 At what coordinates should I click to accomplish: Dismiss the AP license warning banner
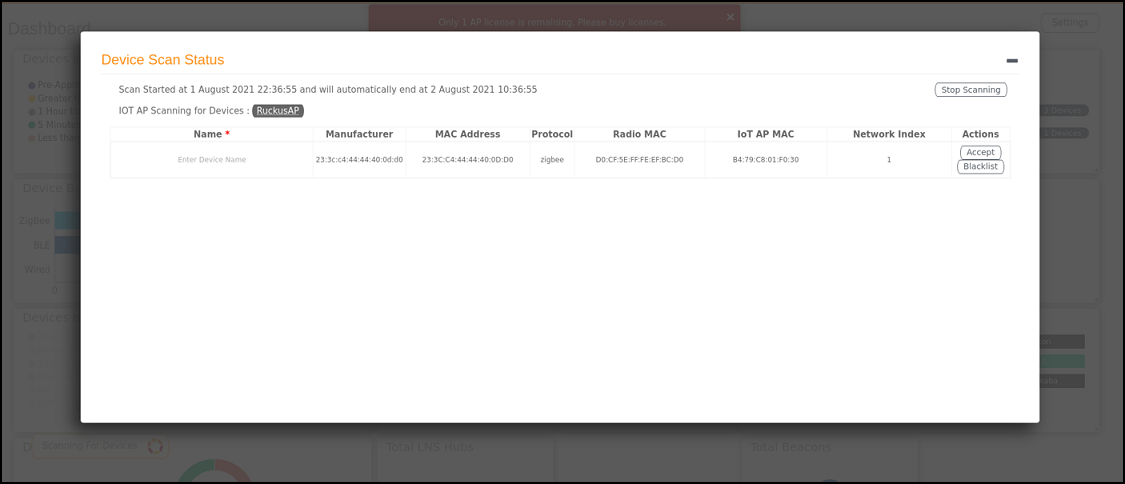tap(730, 16)
